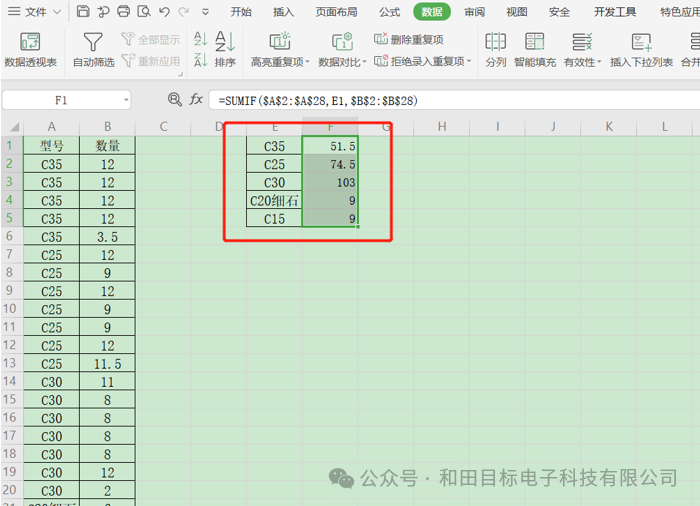This screenshot has width=700, height=506.
Task: Click the Print icon in quick toolbar
Action: pyautogui.click(x=124, y=11)
